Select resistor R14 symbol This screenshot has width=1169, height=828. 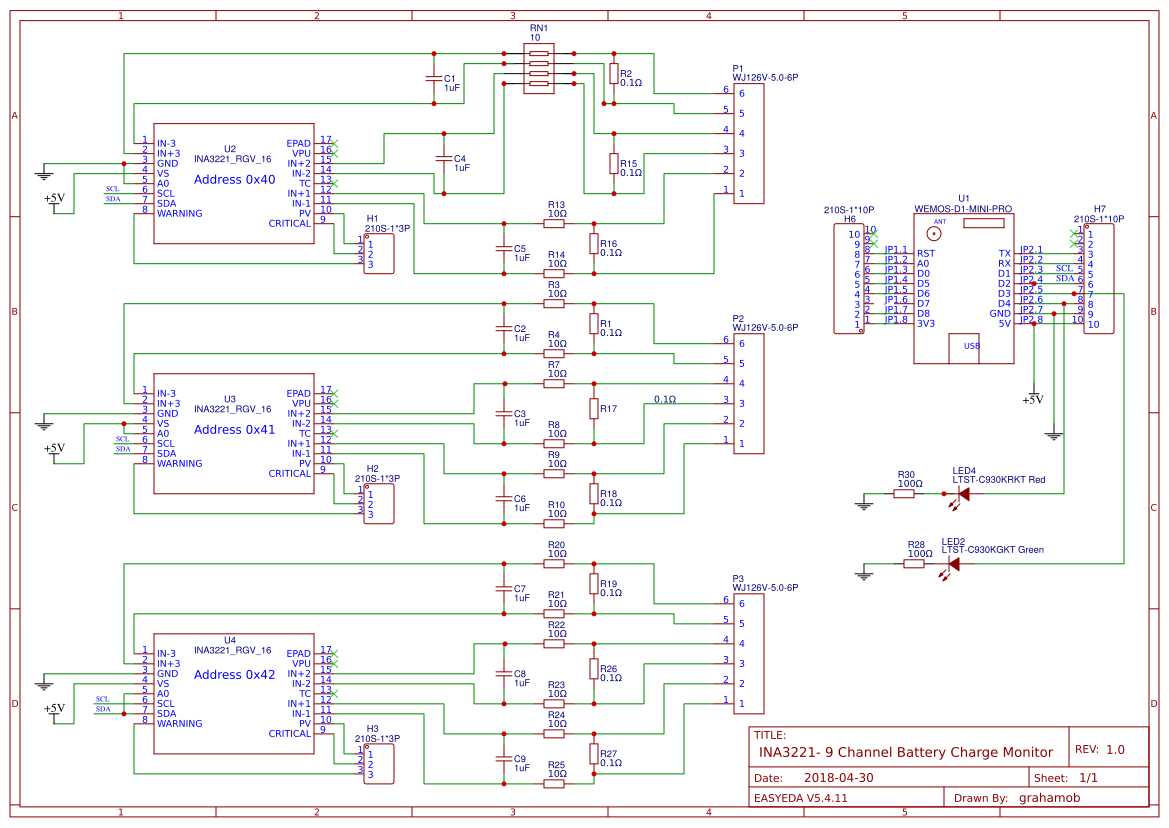click(554, 274)
